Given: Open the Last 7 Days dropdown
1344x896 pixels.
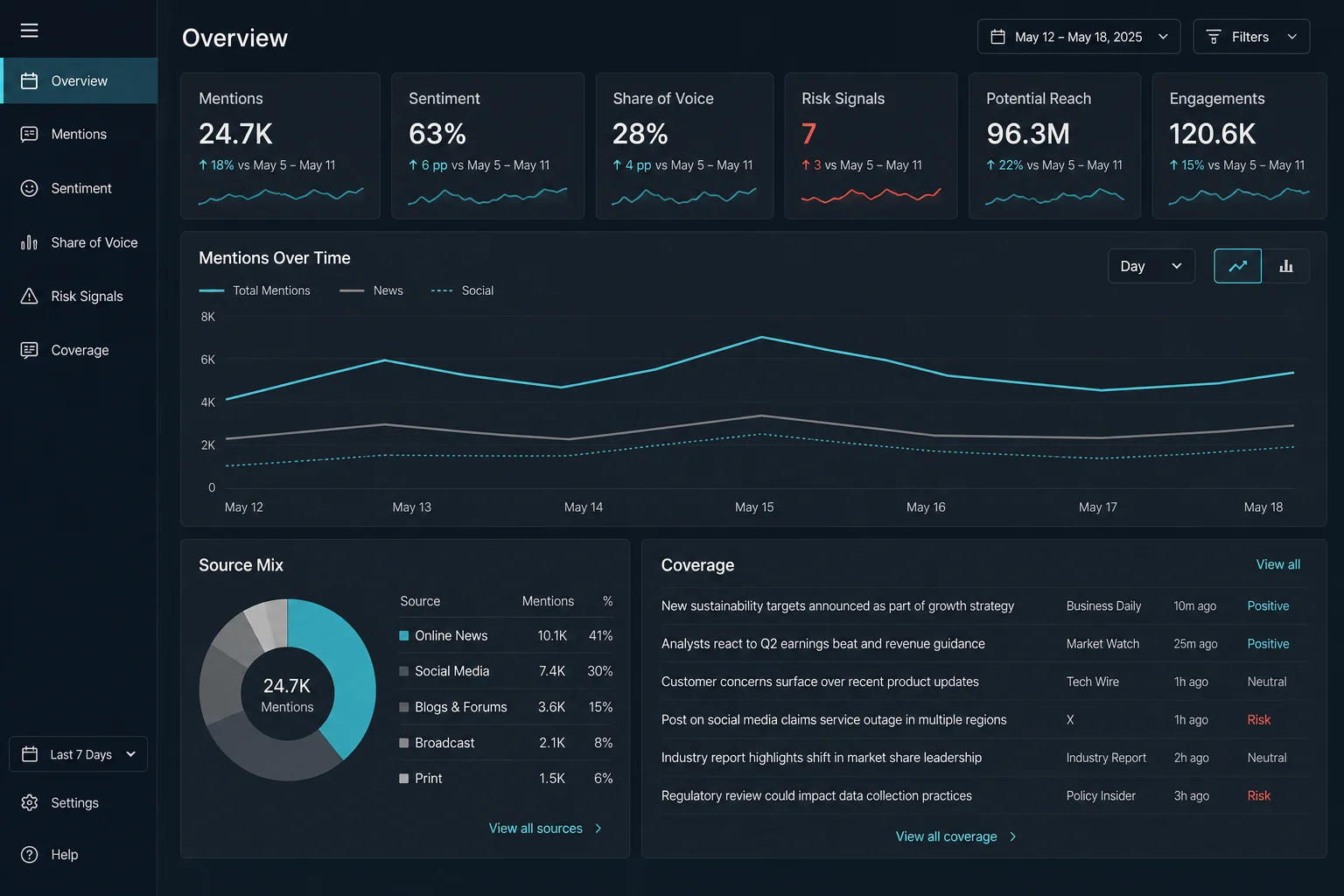Looking at the screenshot, I should [78, 754].
